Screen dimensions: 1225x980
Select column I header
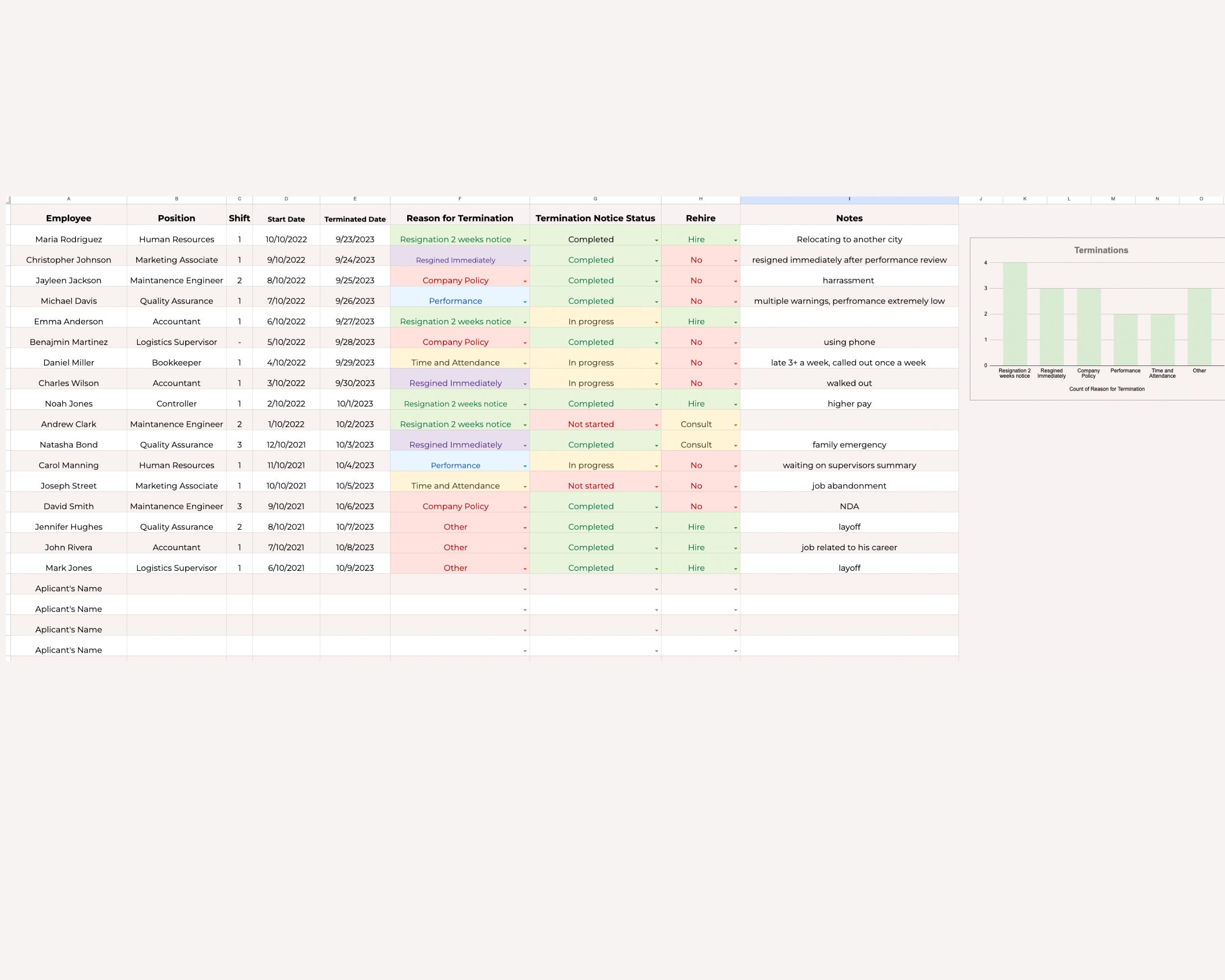click(849, 199)
